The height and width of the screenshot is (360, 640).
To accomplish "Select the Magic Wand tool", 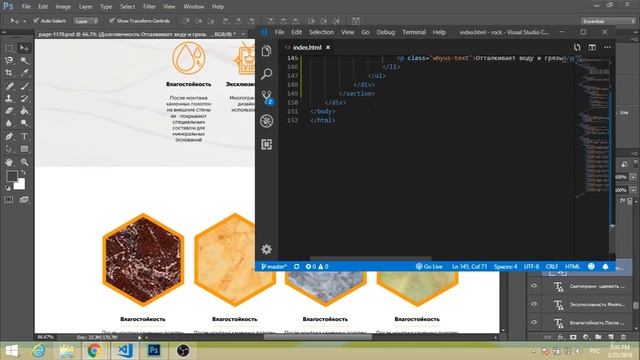I will pyautogui.click(x=24, y=60).
